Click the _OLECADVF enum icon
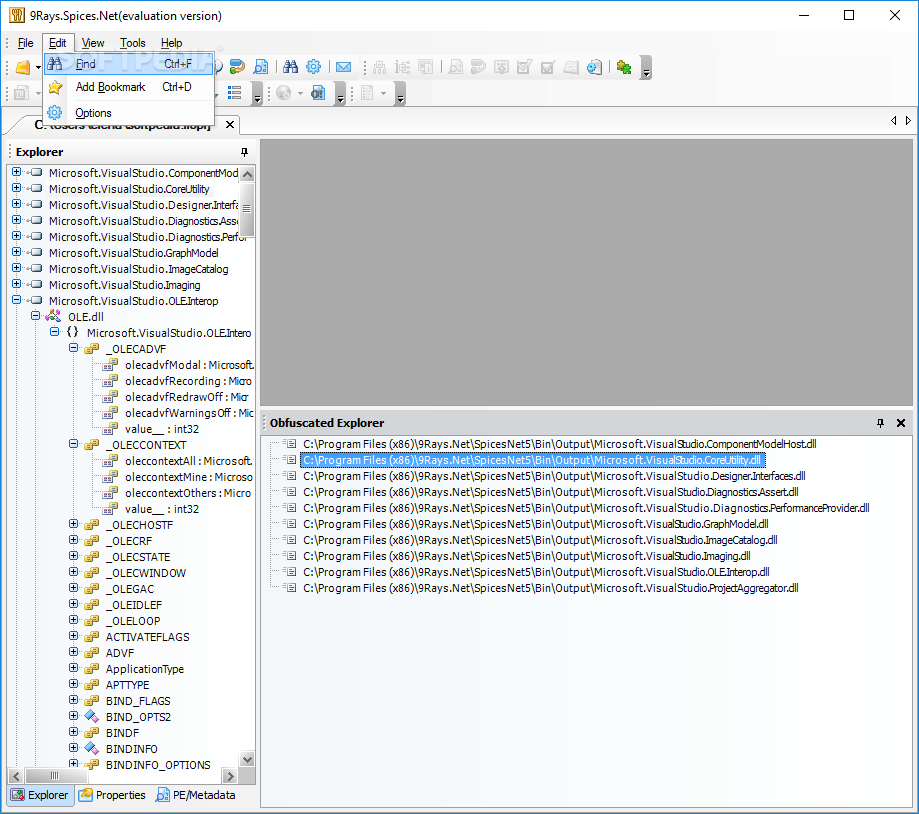 (91, 349)
